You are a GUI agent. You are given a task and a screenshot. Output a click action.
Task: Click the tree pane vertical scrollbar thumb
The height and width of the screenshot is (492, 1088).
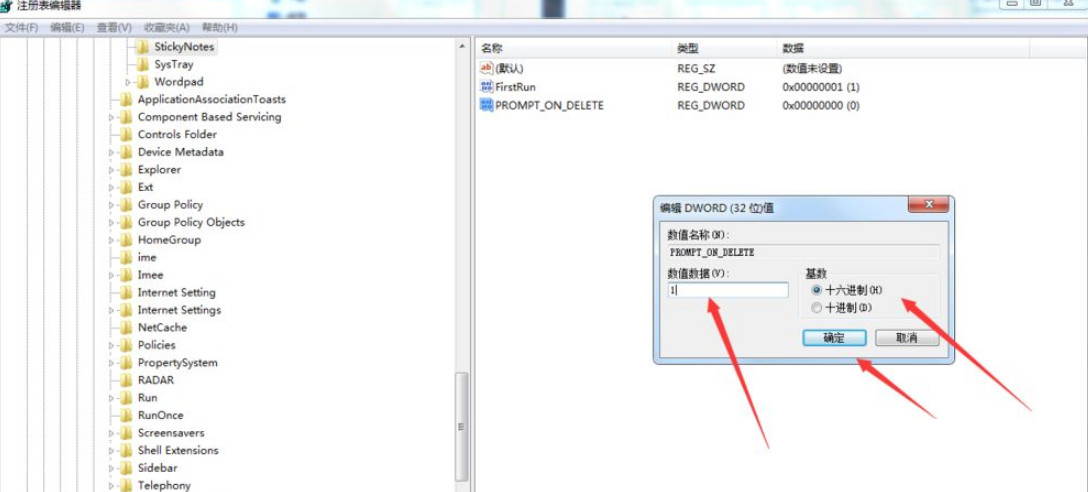point(461,427)
